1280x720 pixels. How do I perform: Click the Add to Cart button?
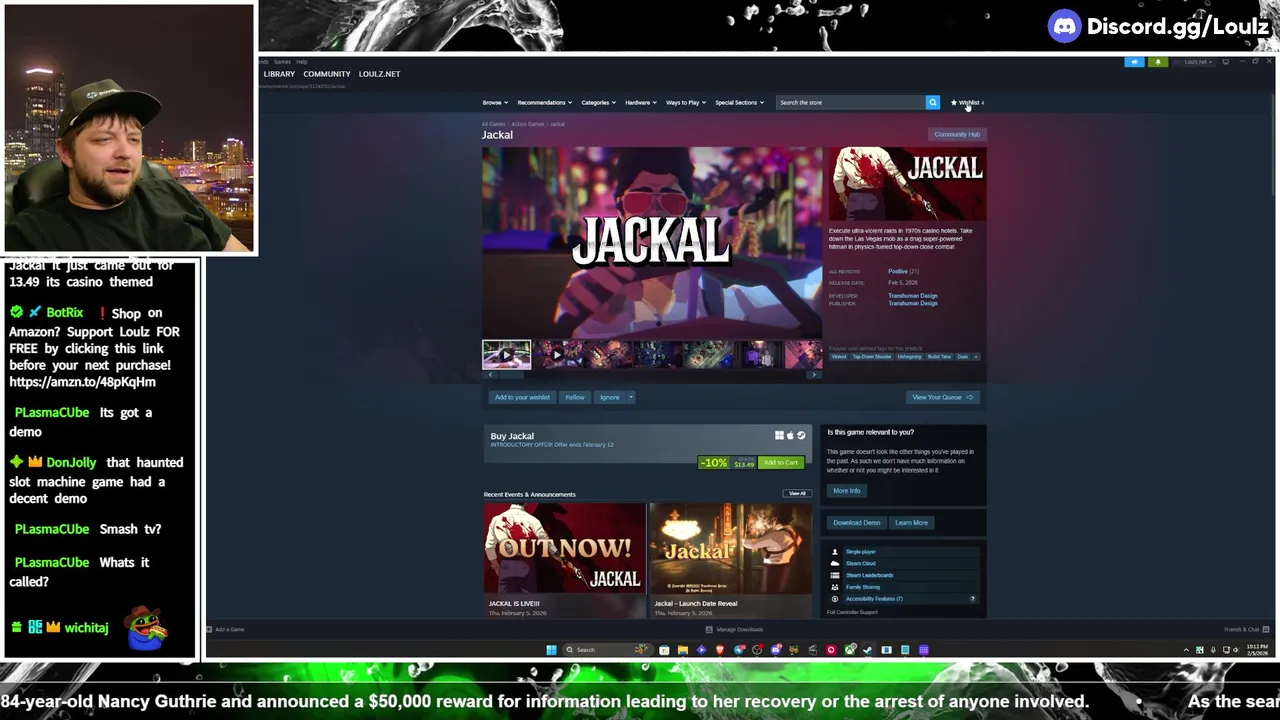[781, 463]
